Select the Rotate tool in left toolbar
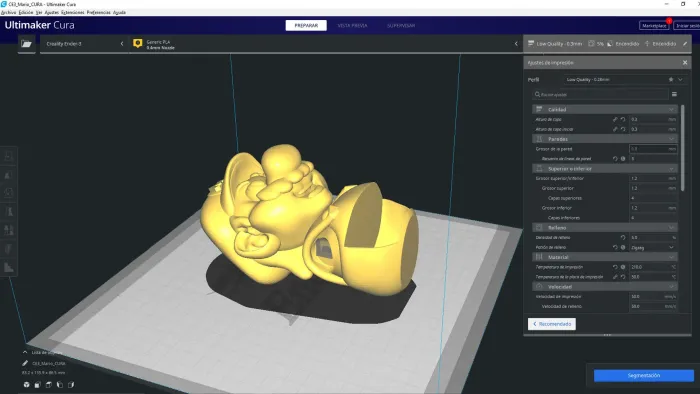 pyautogui.click(x=8, y=193)
